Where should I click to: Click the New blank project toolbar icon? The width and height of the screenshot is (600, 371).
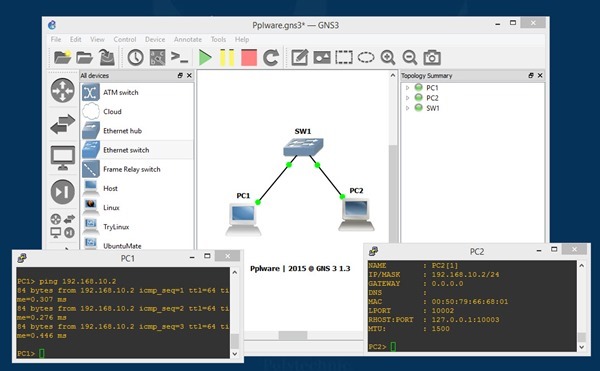point(62,58)
